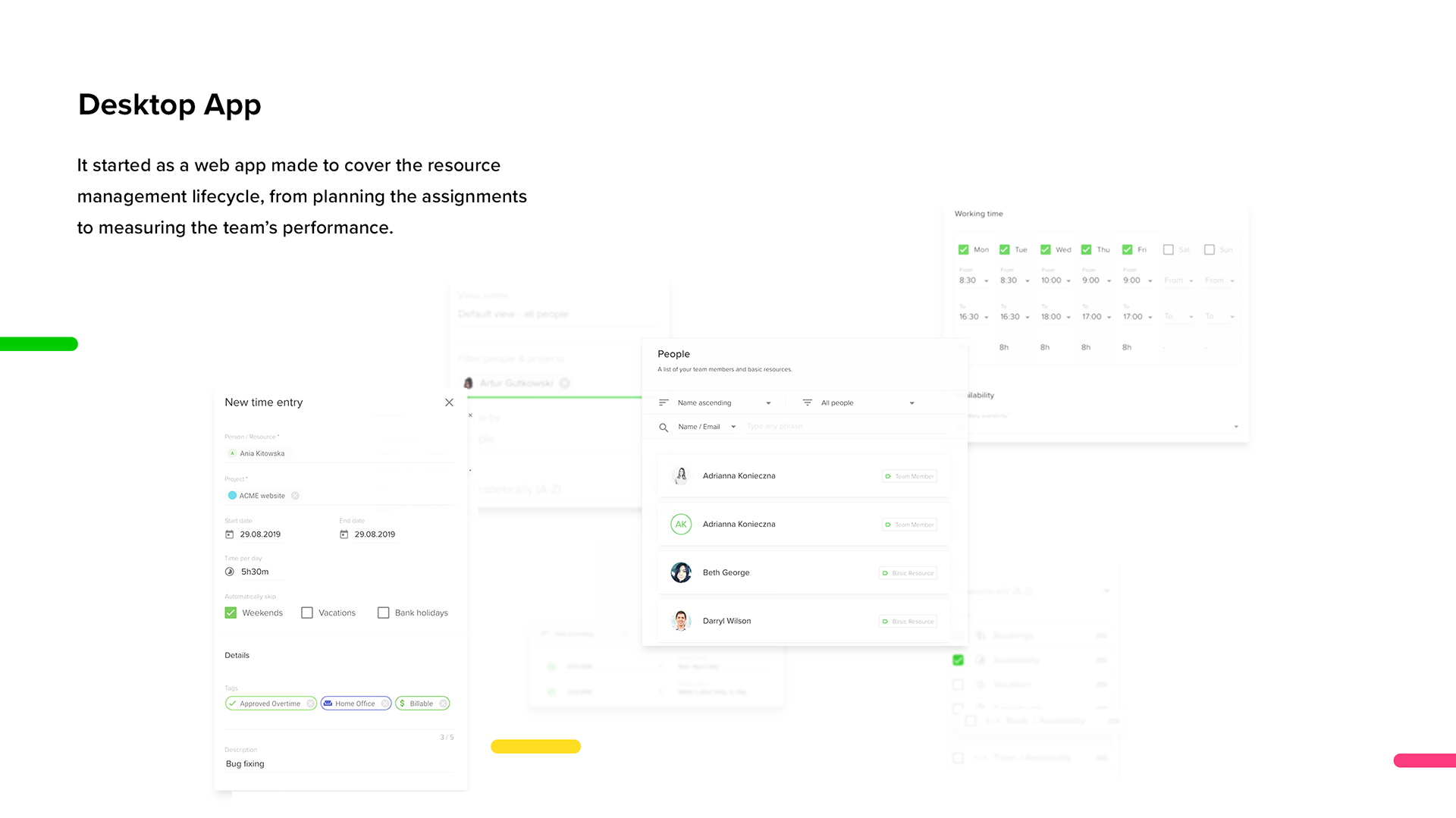
Task: Open the Name / Email search-type dropdown
Action: tap(707, 427)
